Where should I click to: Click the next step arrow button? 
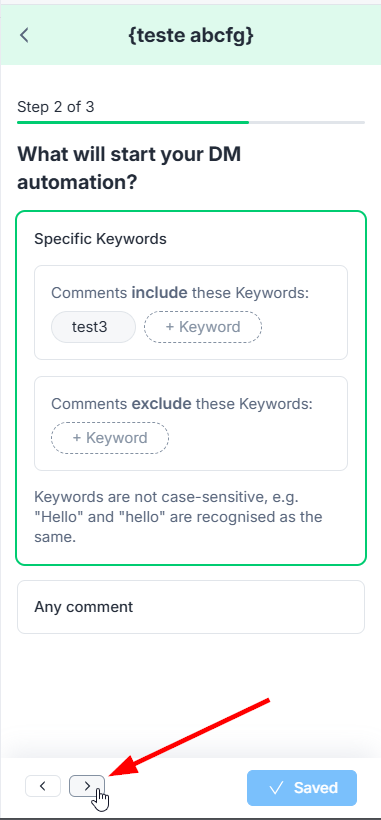click(x=87, y=785)
